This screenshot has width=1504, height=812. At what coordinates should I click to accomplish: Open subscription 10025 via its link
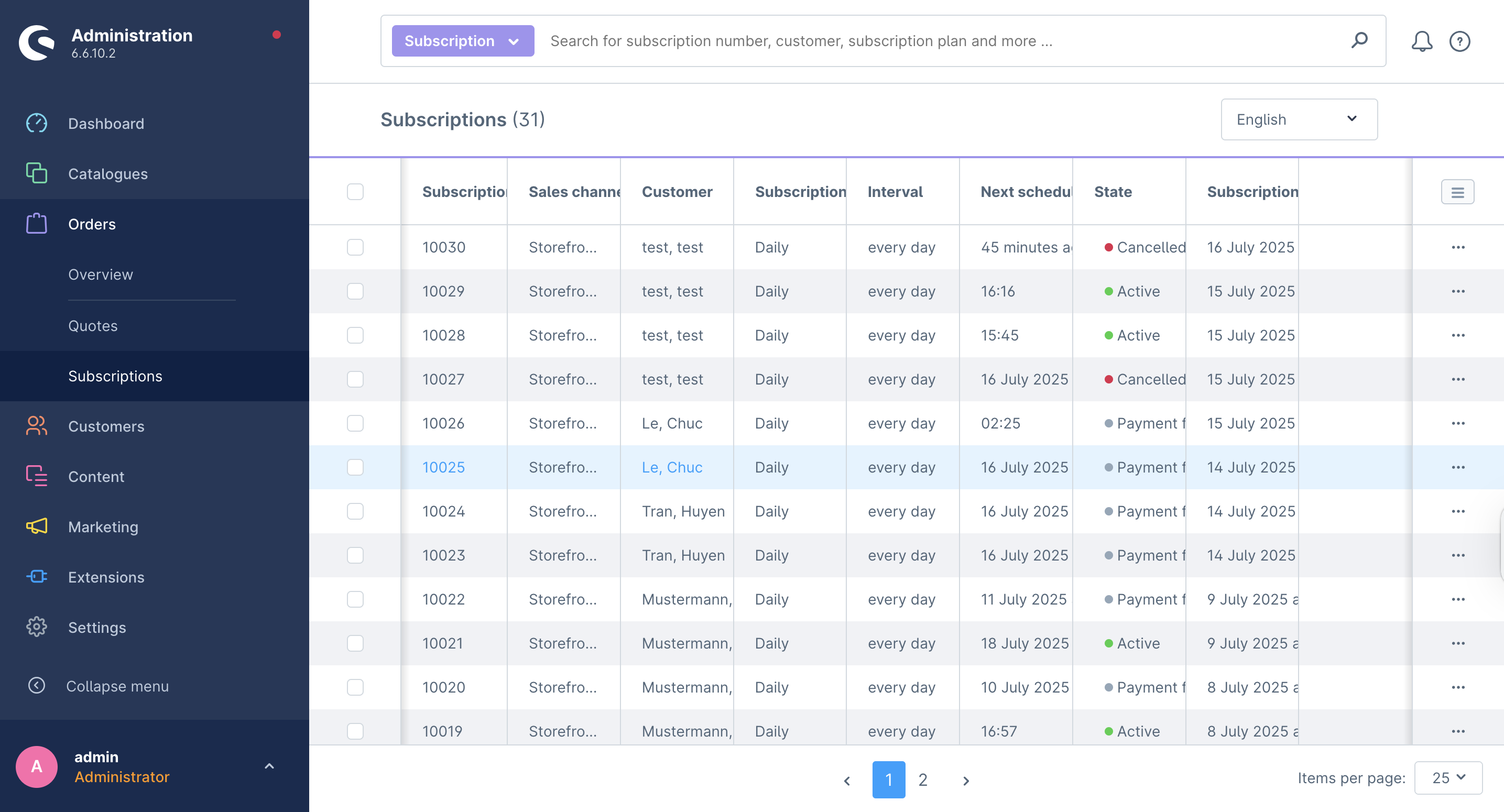[x=444, y=467]
